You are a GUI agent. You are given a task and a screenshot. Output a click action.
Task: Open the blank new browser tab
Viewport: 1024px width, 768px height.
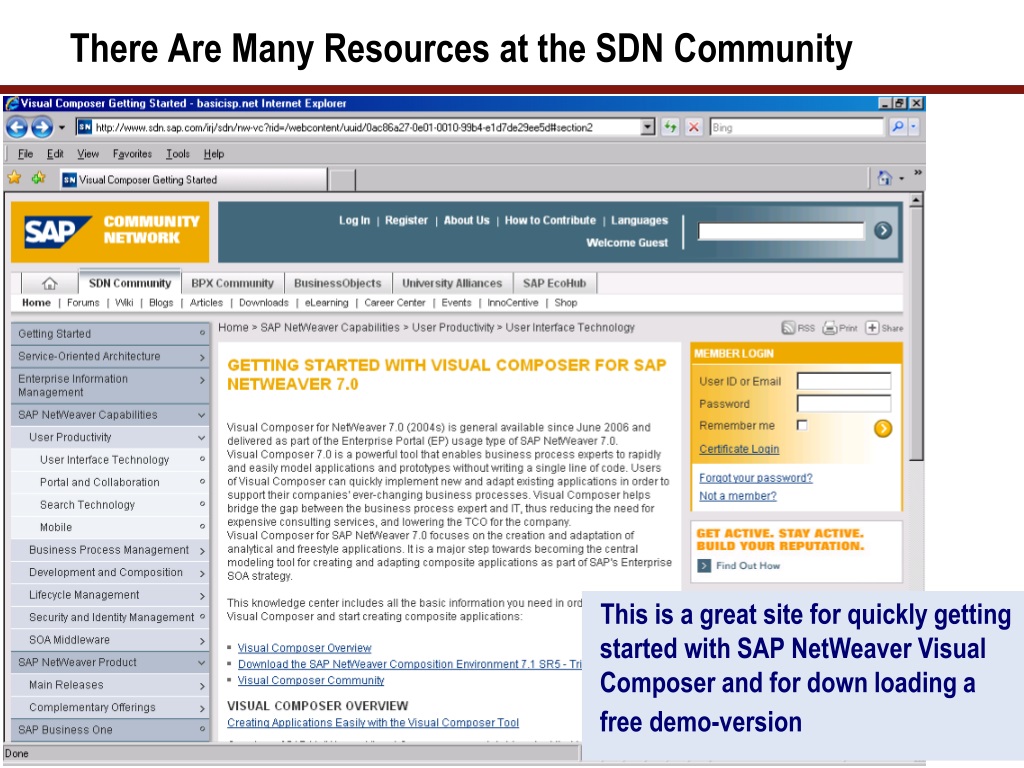(342, 180)
